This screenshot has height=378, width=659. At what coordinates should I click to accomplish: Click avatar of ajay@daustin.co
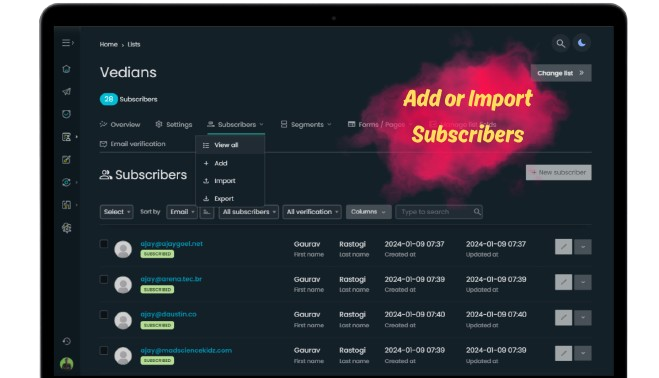click(123, 320)
